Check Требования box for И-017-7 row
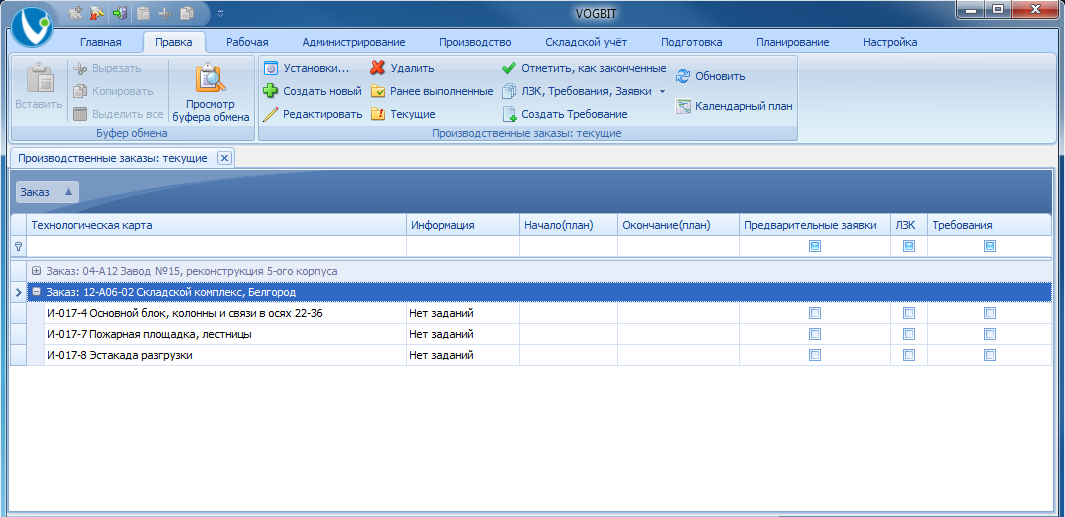Viewport: 1065px width, 517px height. 990,334
